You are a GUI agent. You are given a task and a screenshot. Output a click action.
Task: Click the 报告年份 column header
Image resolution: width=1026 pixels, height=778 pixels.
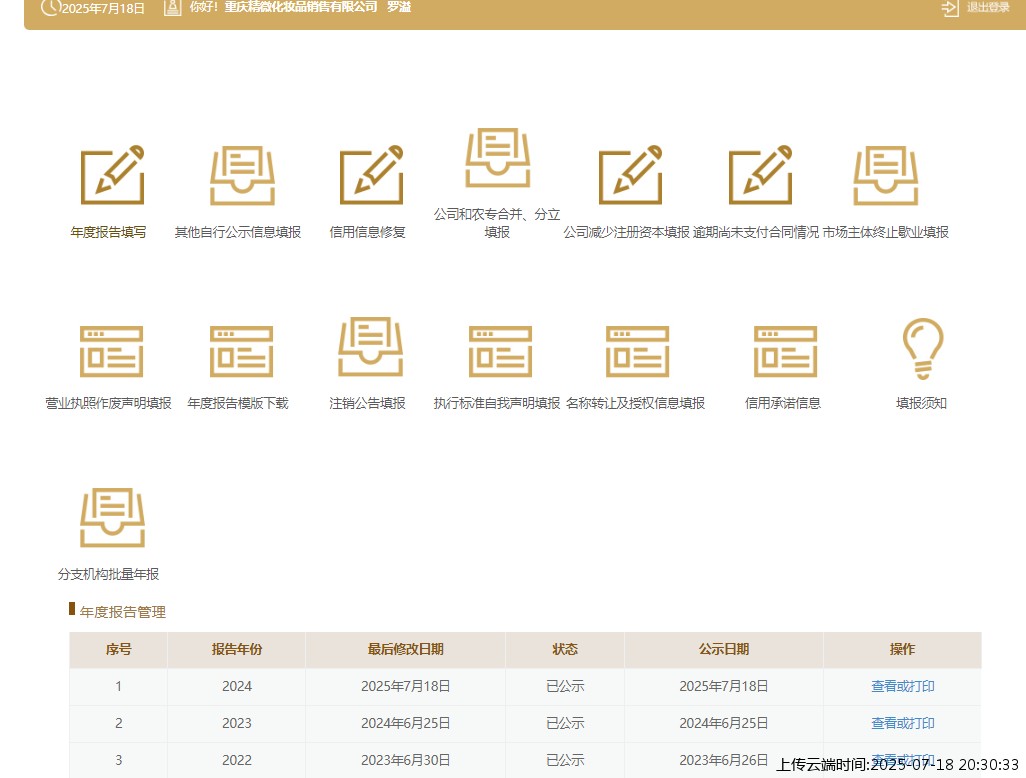pos(237,649)
